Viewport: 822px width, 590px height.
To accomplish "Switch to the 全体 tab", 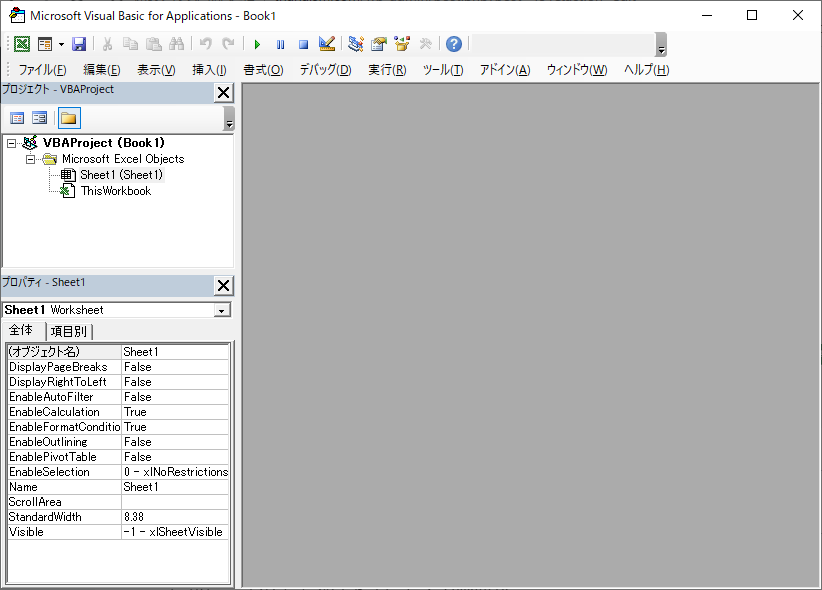I will pyautogui.click(x=21, y=330).
